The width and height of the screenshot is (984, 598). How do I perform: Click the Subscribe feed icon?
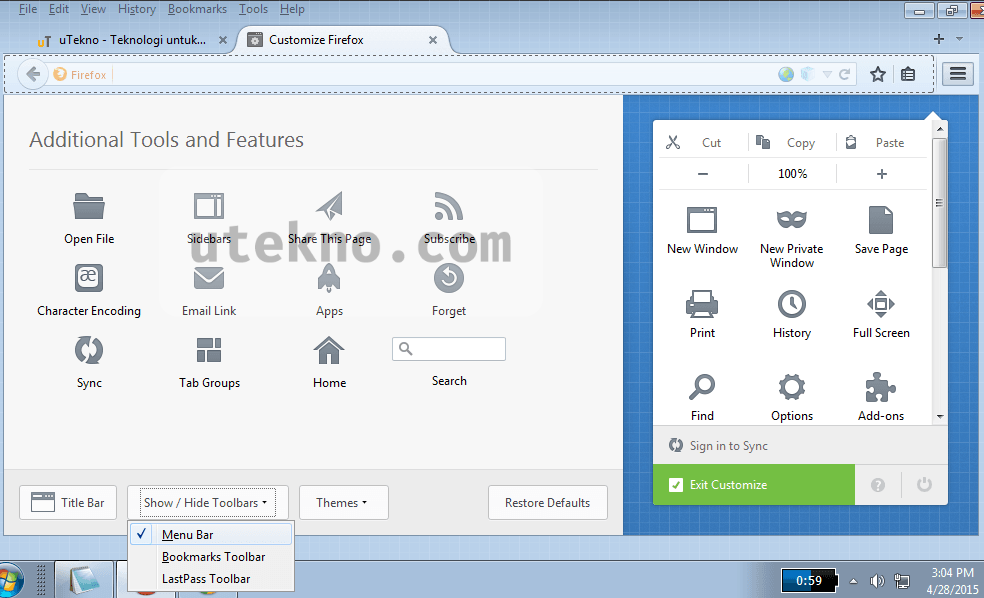tap(449, 206)
